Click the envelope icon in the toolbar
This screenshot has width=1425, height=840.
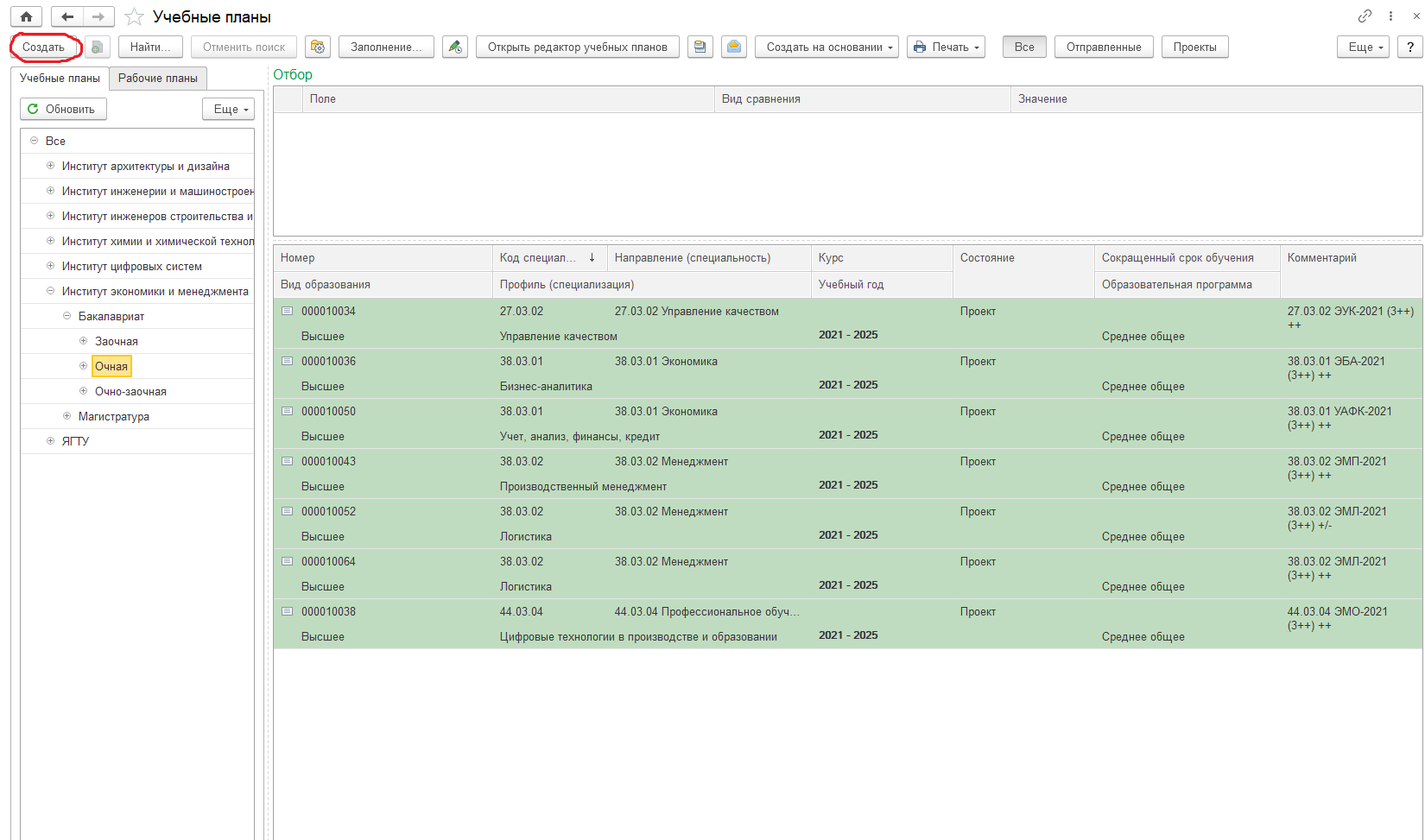734,47
